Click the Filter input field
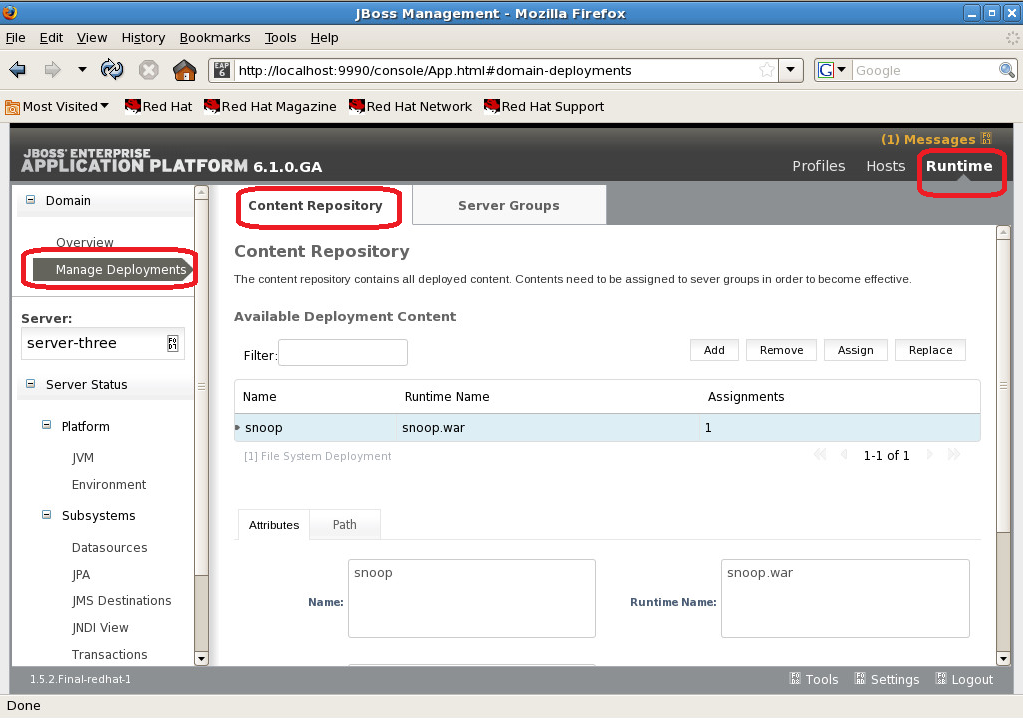Viewport: 1023px width, 718px height. click(343, 353)
